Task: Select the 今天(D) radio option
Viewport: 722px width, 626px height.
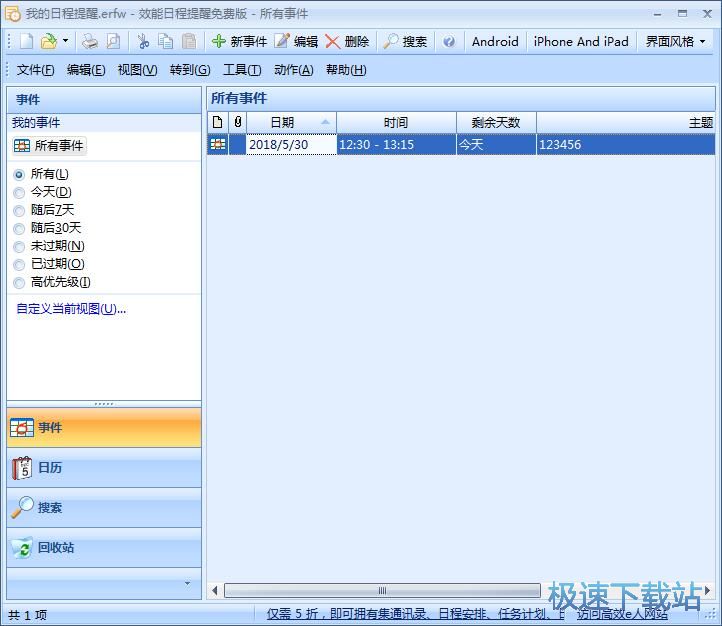Action: [x=19, y=192]
